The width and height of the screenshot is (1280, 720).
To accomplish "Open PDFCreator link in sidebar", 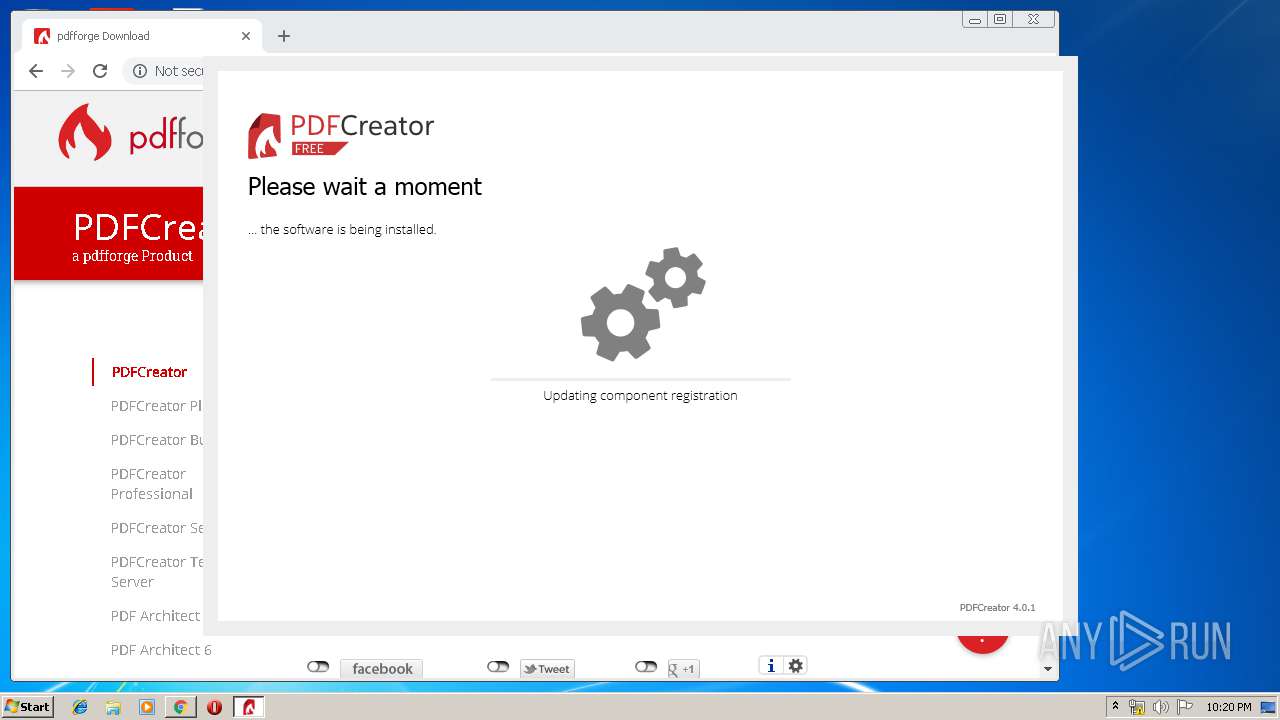I will [149, 372].
